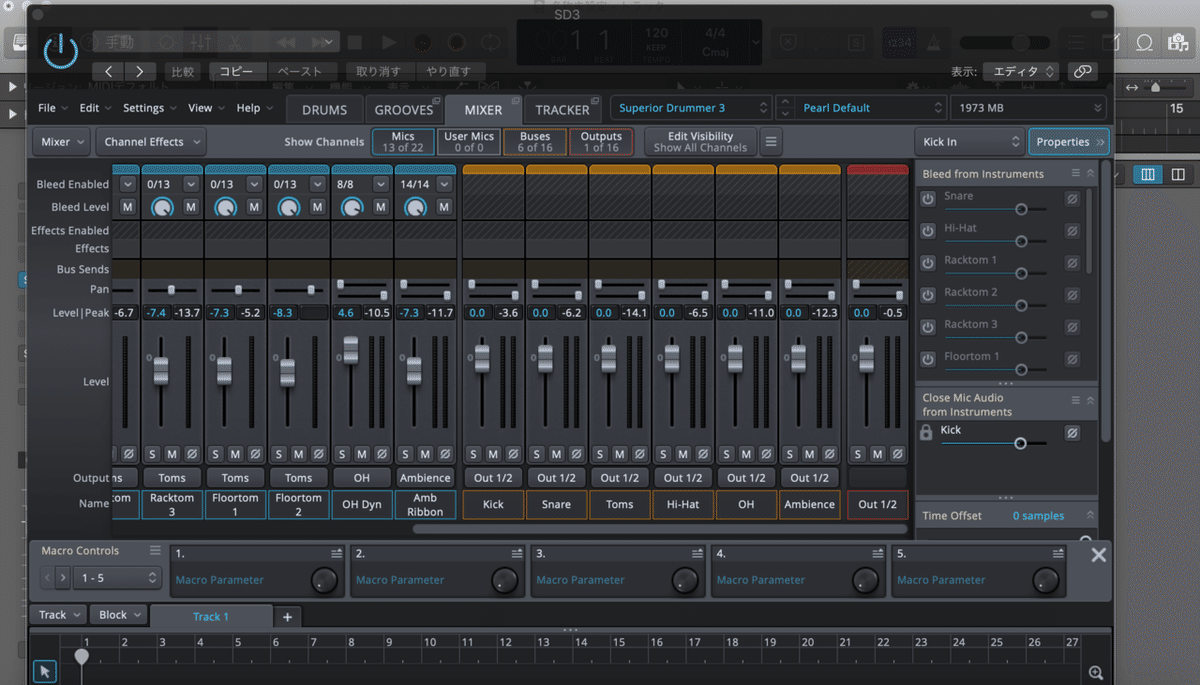The height and width of the screenshot is (685, 1200).
Task: Click the arrow pointer tool icon bottom left
Action: (45, 670)
